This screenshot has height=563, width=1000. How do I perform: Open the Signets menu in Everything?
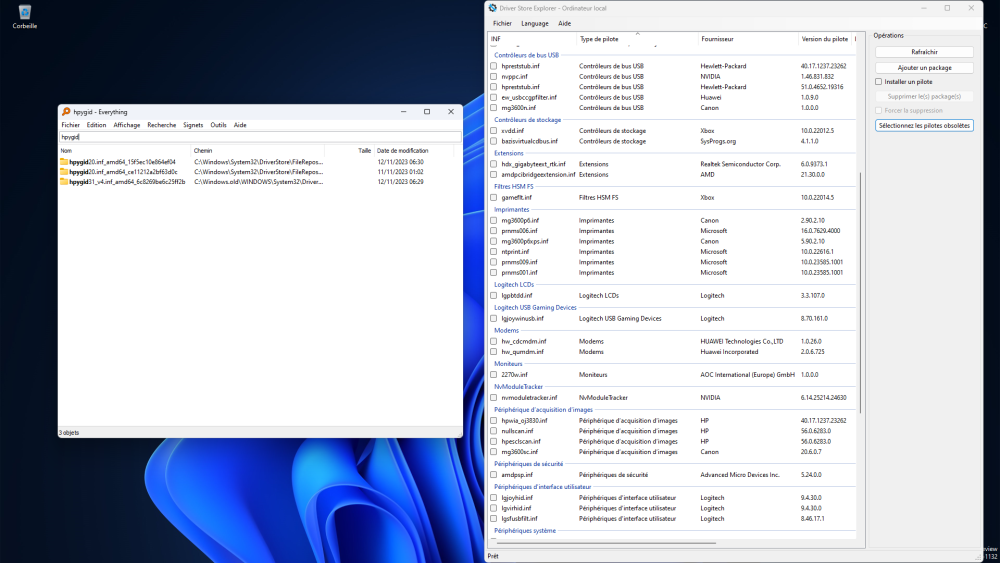(x=193, y=125)
